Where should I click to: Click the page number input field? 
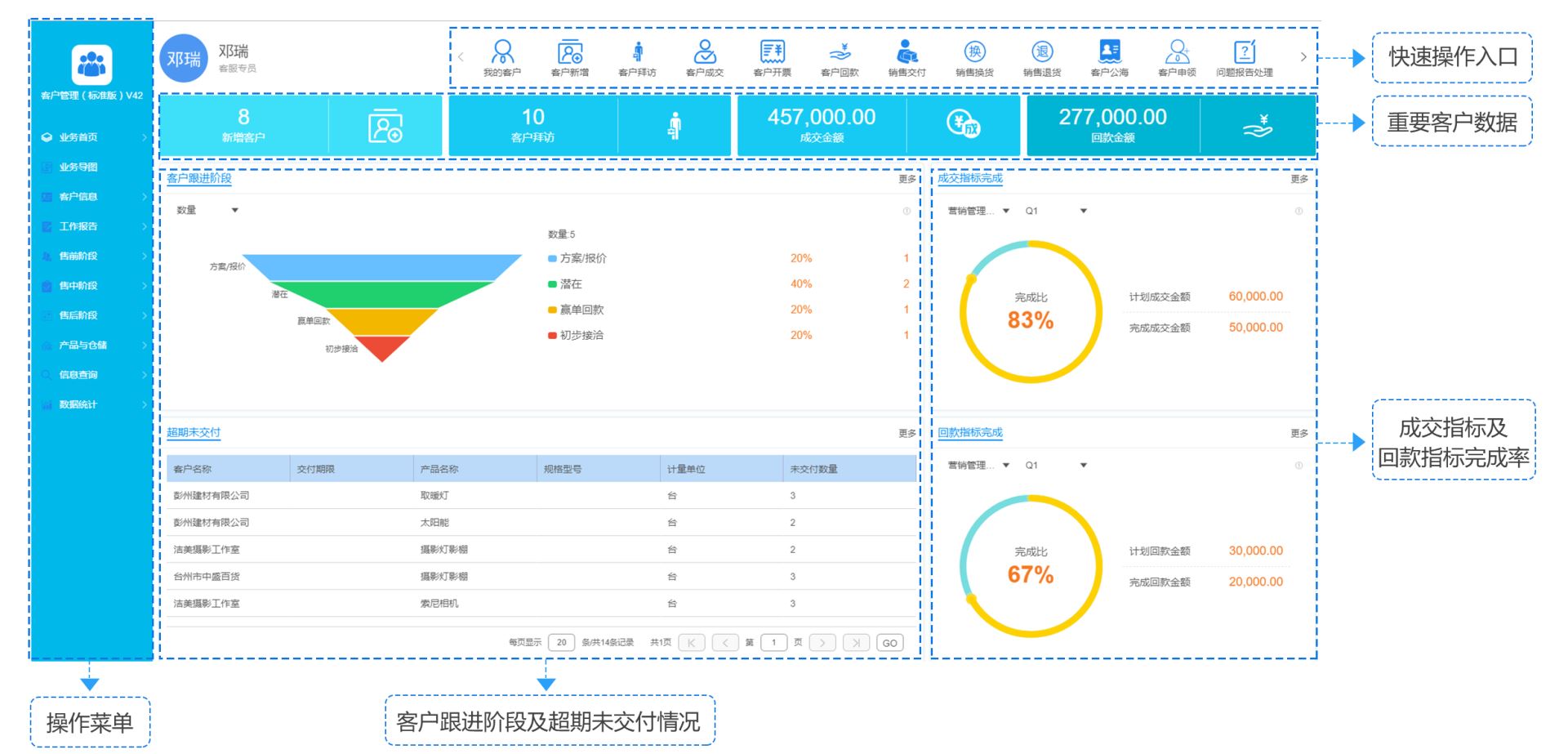coord(773,643)
